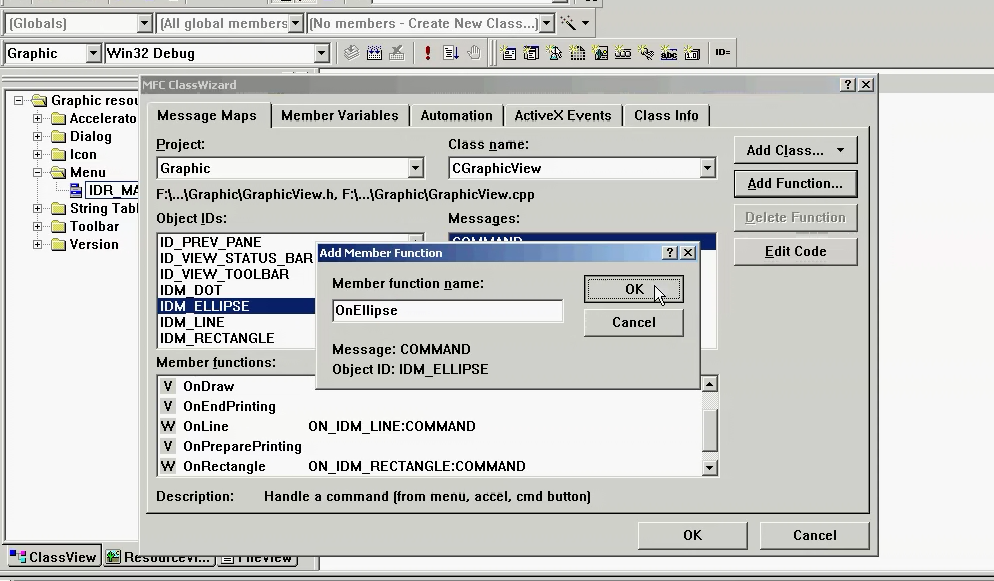Image resolution: width=994 pixels, height=581 pixels.
Task: Open the No members Create New Class dropdown
Action: pos(547,23)
